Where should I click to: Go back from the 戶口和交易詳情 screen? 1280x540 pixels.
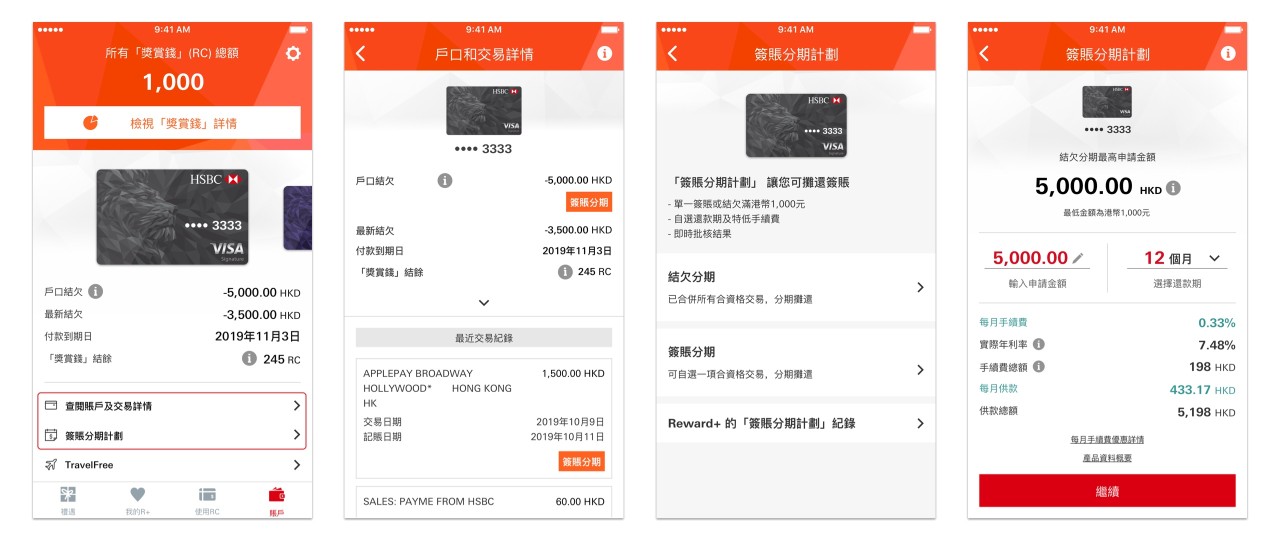coord(361,54)
